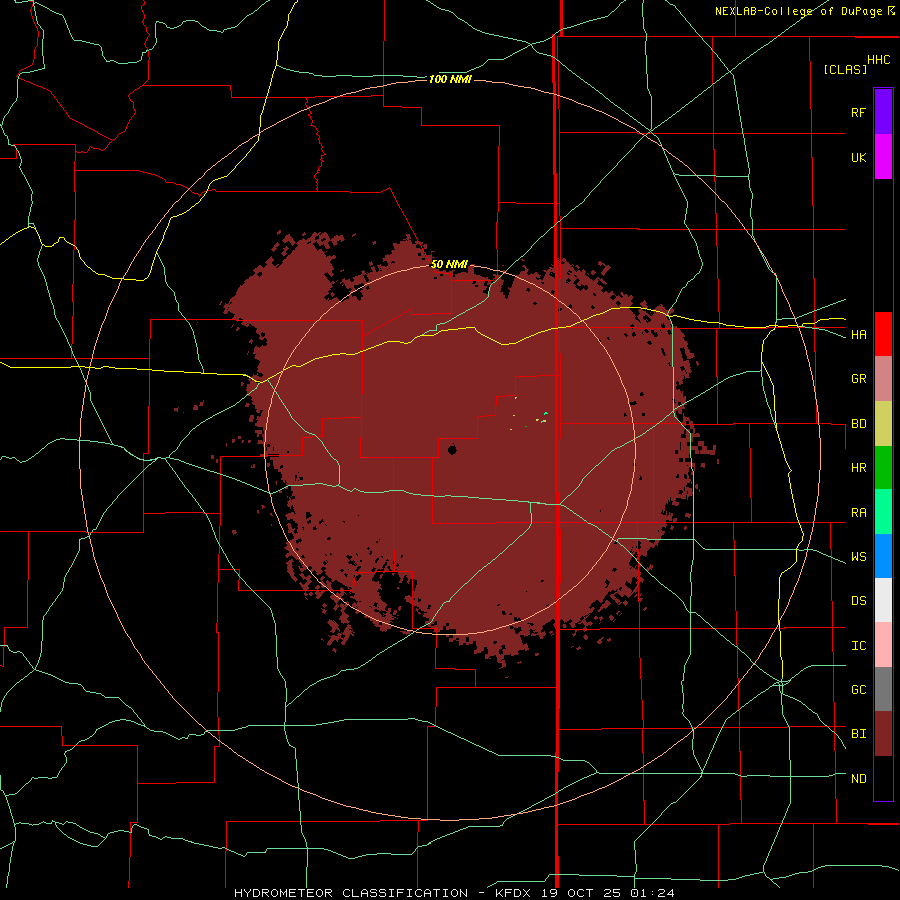Viewport: 900px width, 900px height.
Task: Click the Hydrometeor Classification KFDX title caption
Action: tap(454, 893)
